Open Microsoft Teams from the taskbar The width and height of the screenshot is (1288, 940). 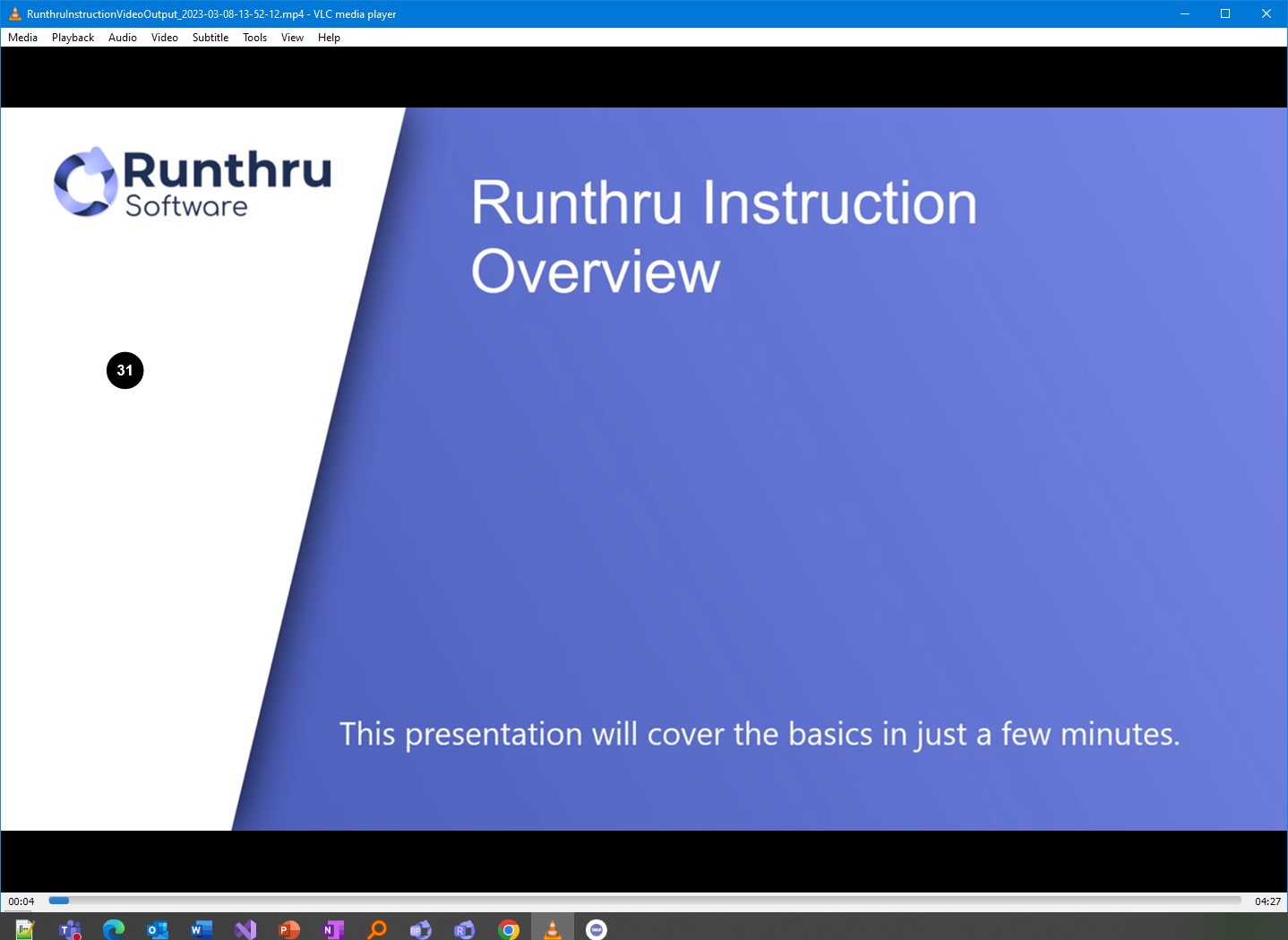69,929
